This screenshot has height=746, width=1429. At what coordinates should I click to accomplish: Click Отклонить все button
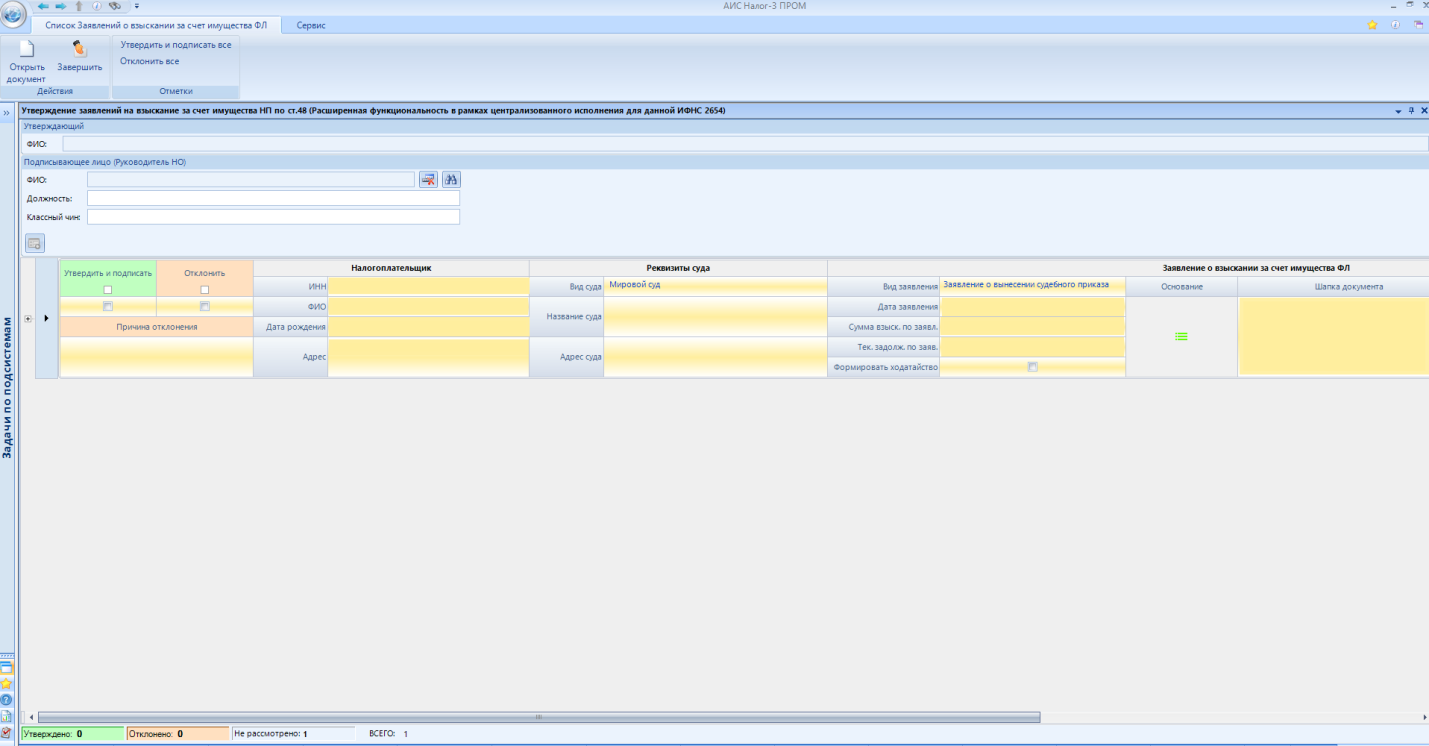pyautogui.click(x=150, y=61)
